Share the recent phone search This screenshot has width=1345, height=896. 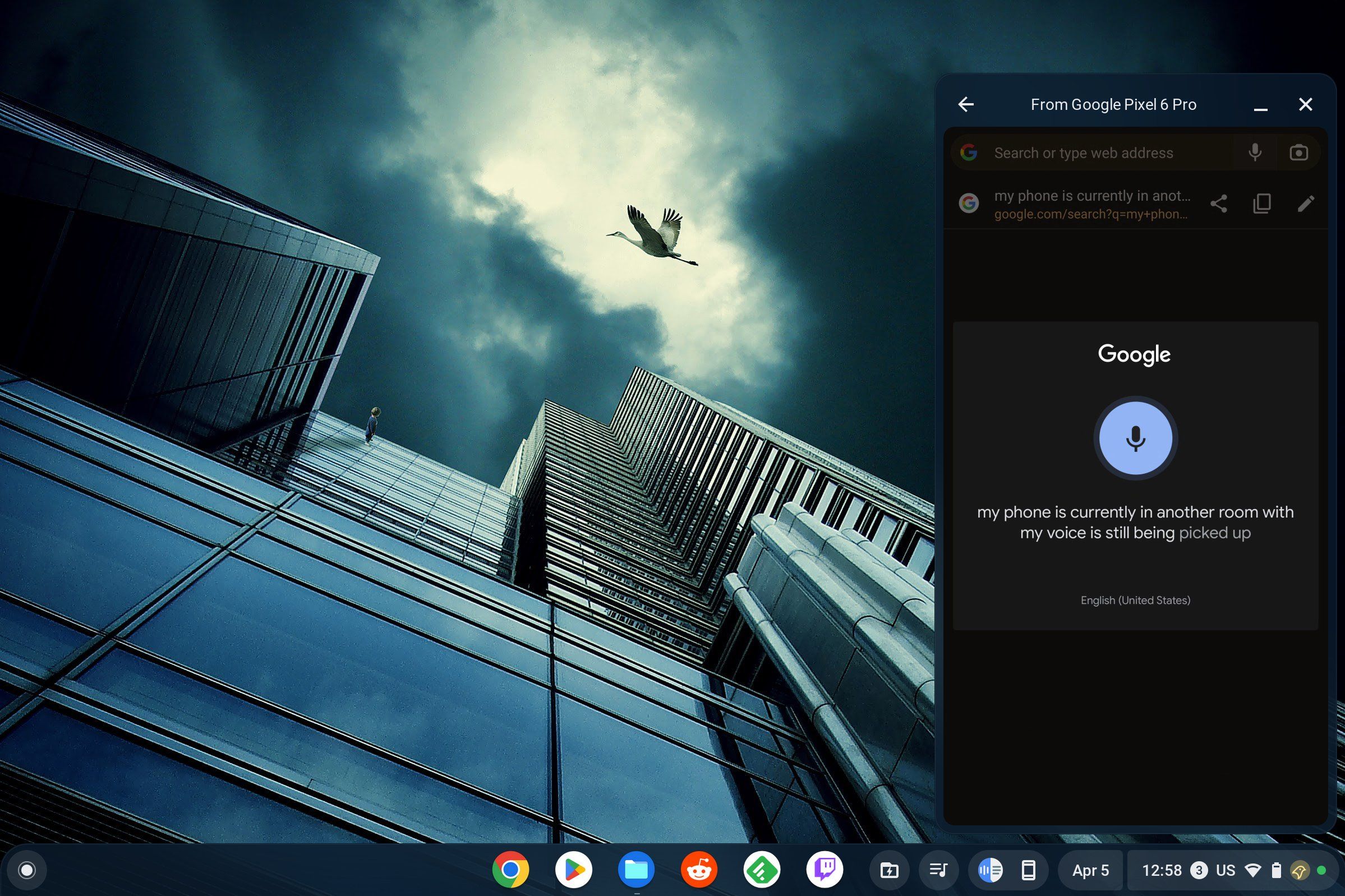[x=1219, y=204]
